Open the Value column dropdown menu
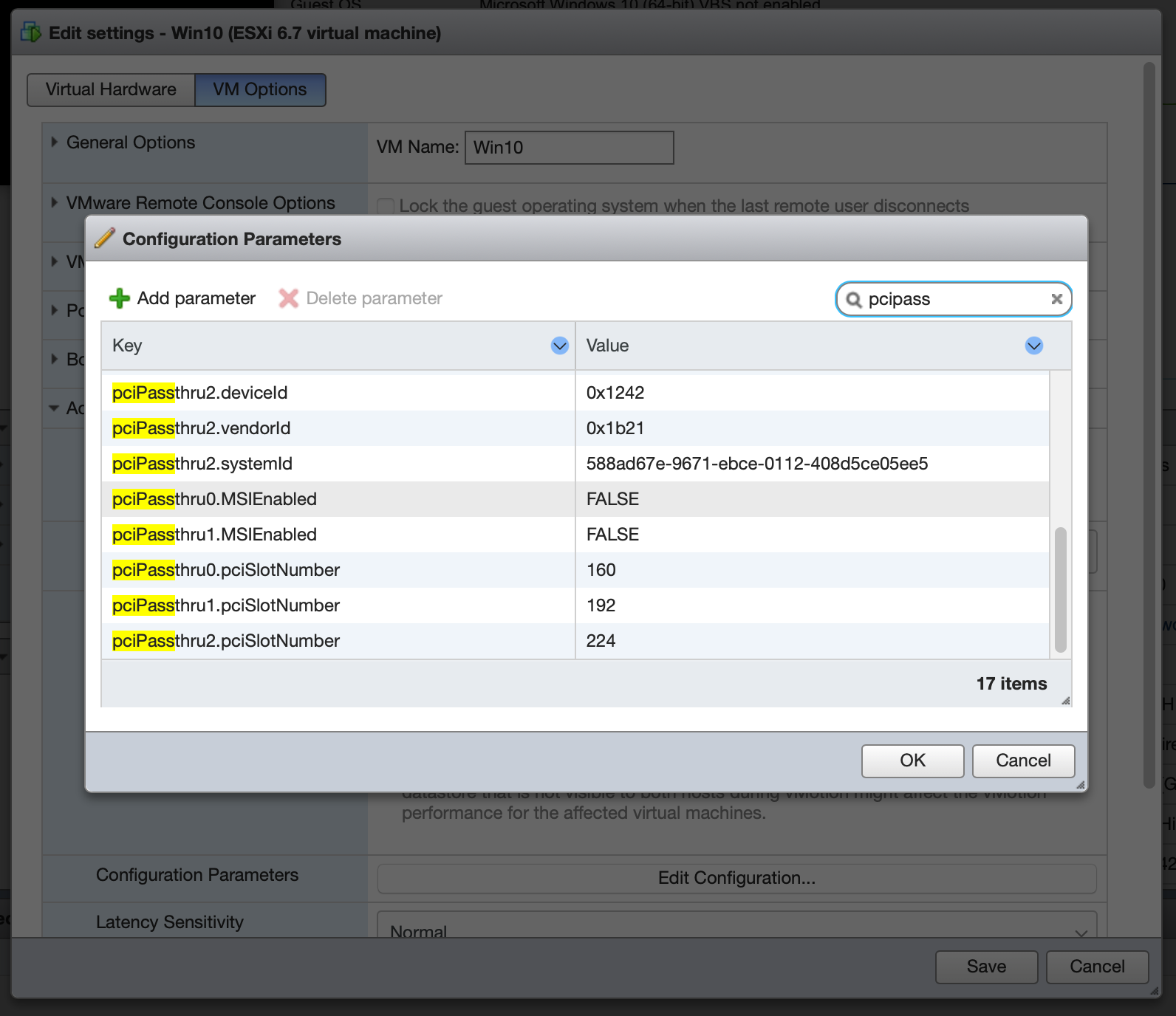This screenshot has height=1016, width=1176. (x=1034, y=346)
